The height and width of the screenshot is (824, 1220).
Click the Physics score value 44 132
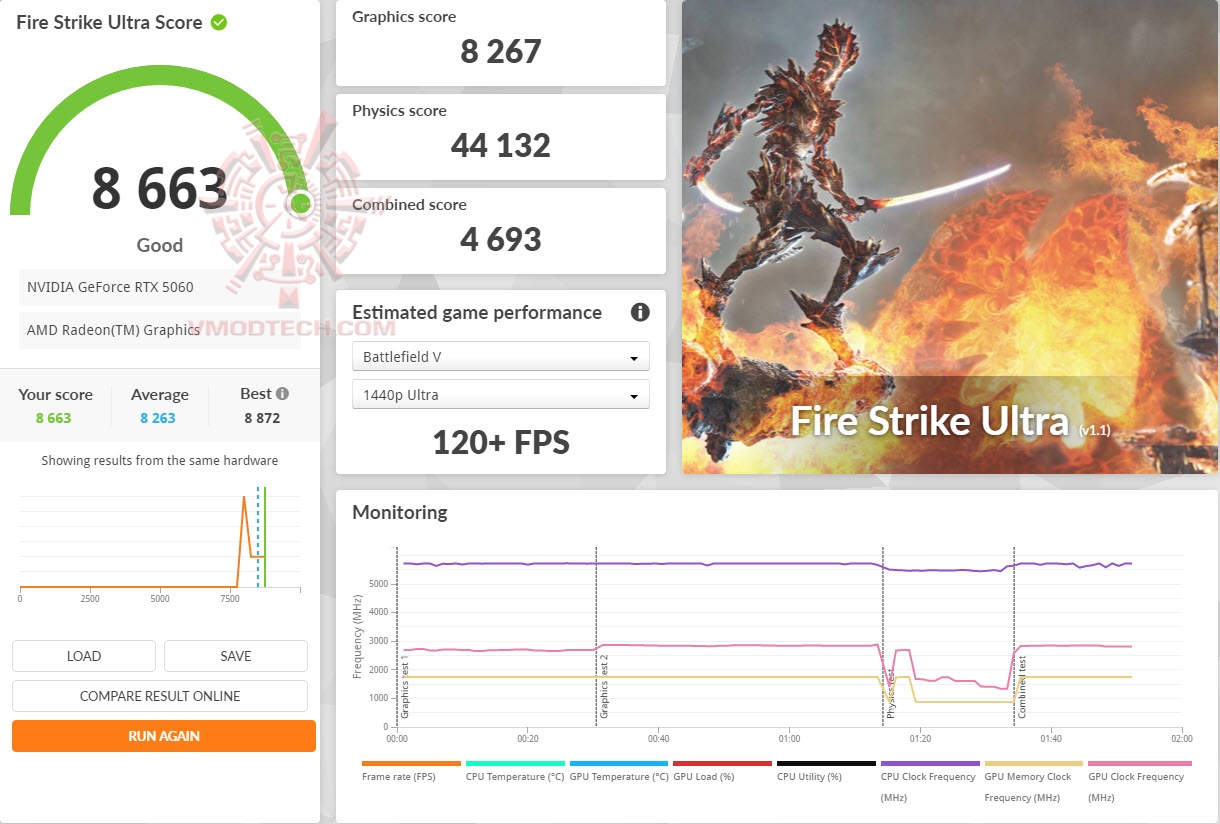[501, 145]
